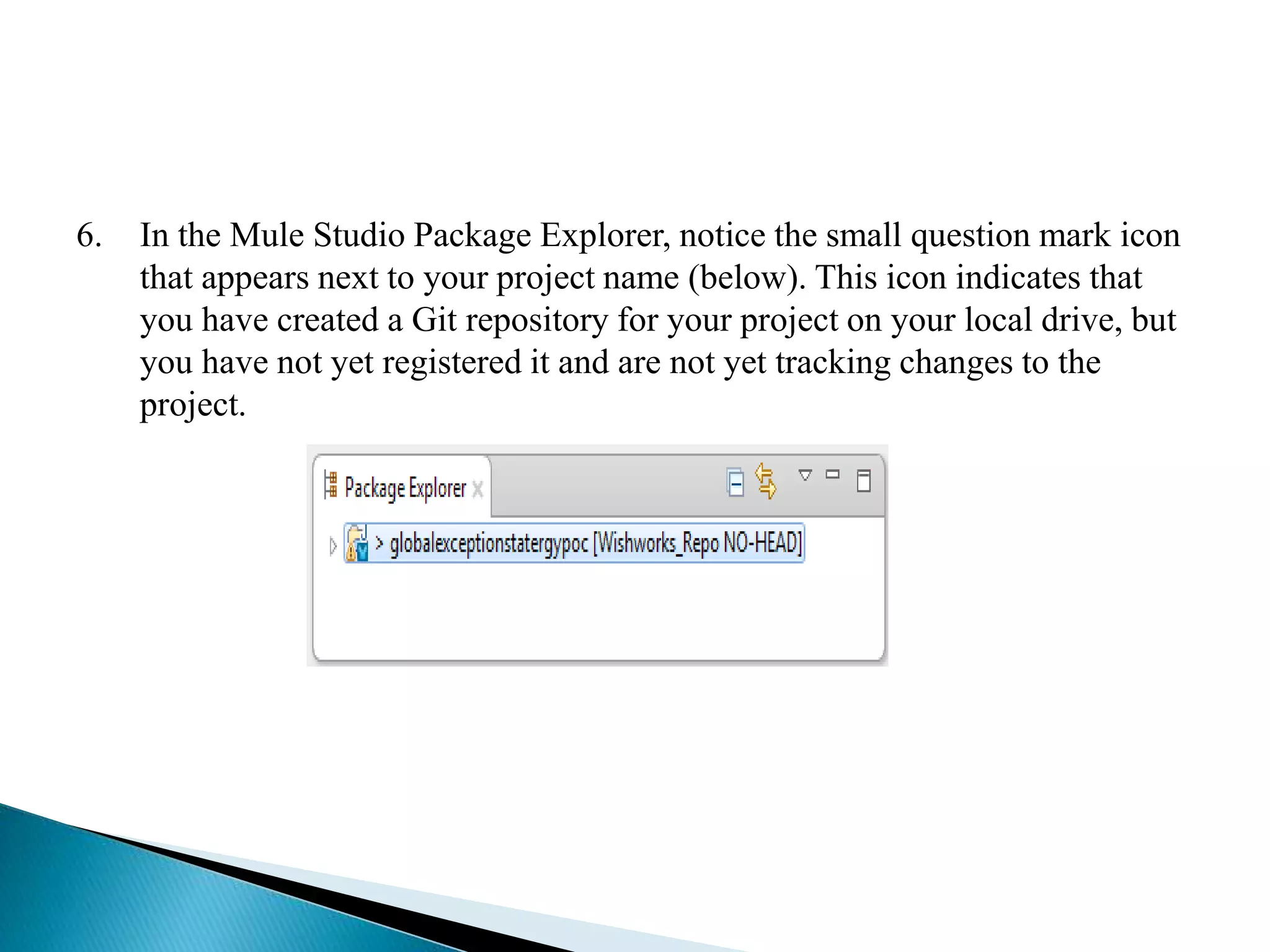Expand the globalexceptionstatergypoc project node
Viewport: 1270px width, 952px height.
[x=333, y=546]
